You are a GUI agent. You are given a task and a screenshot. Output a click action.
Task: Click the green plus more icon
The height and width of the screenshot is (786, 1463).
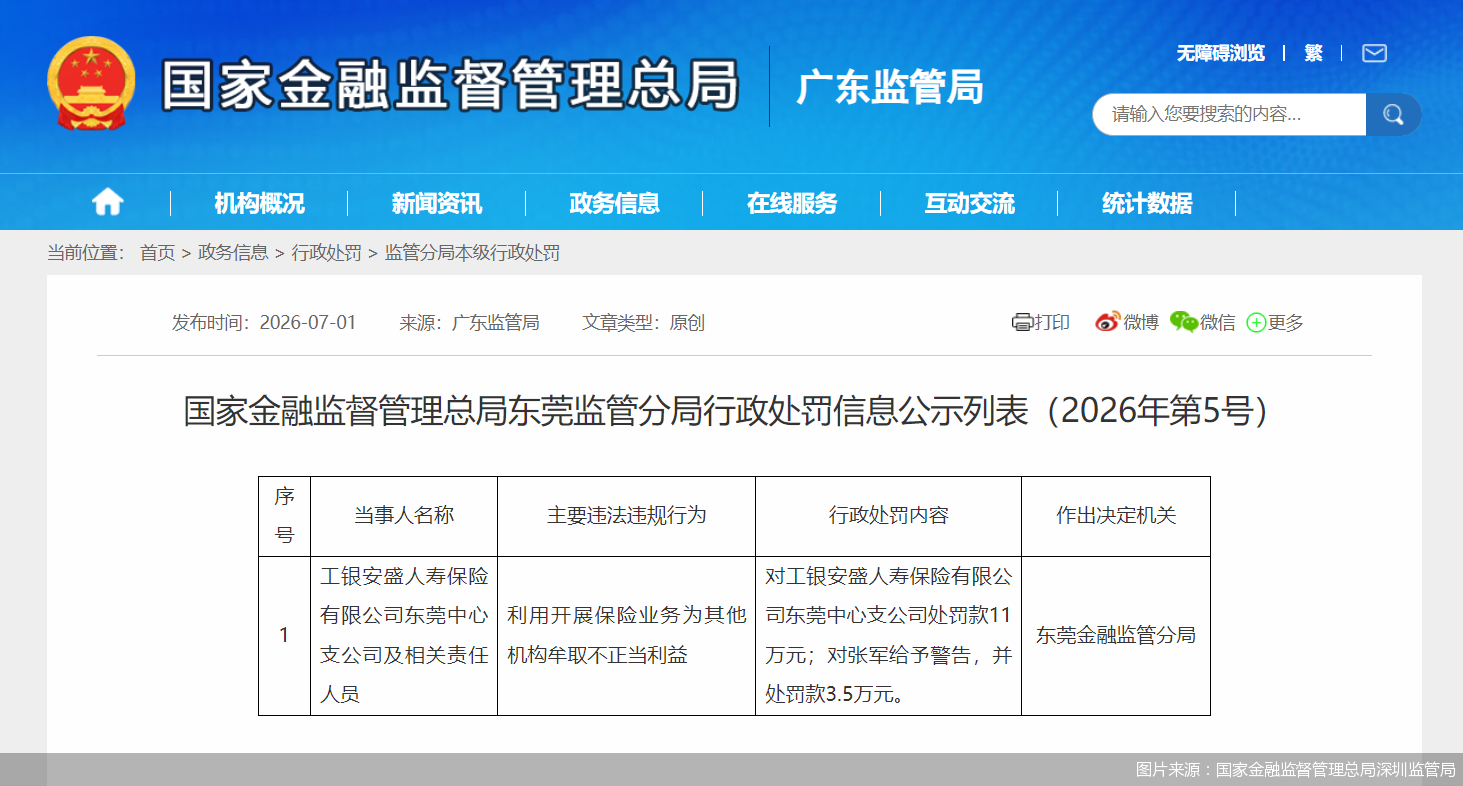point(1256,323)
